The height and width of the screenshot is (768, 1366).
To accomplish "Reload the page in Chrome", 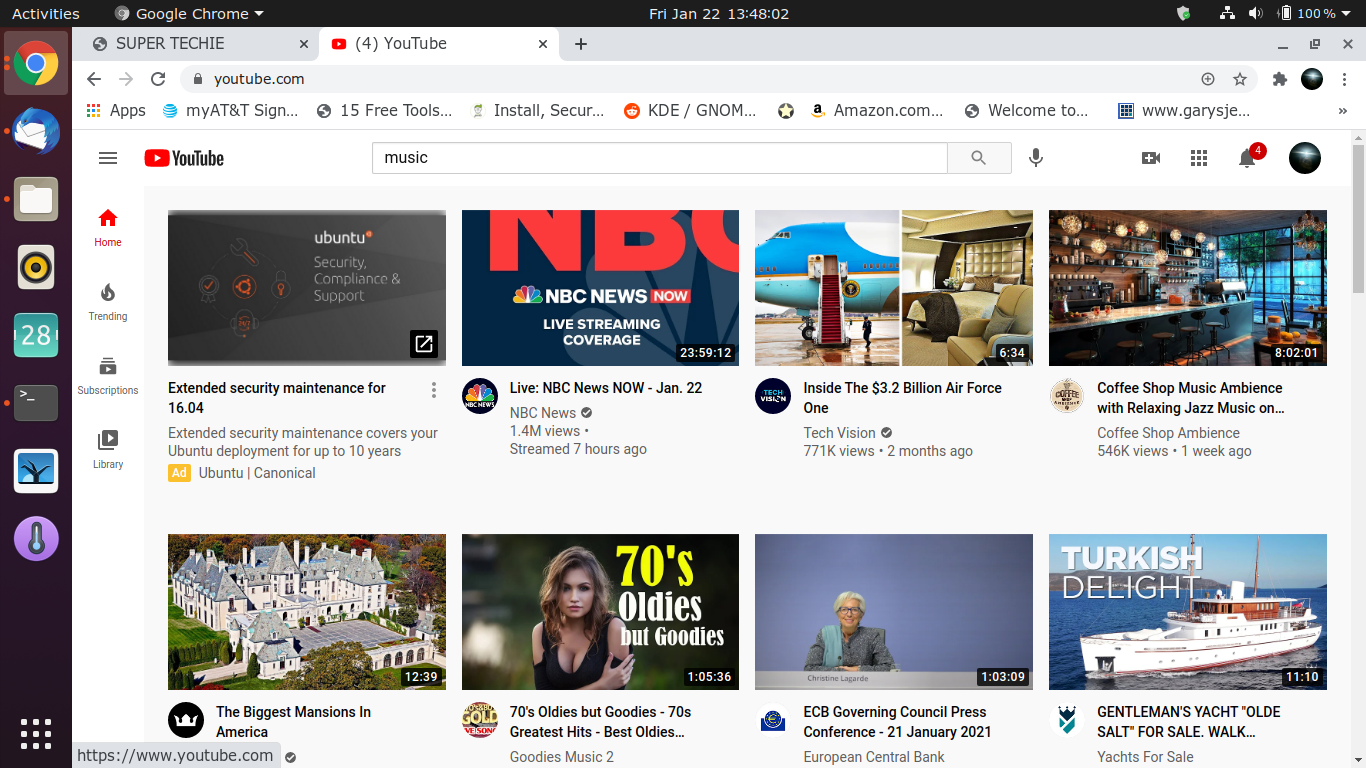I will click(x=158, y=79).
